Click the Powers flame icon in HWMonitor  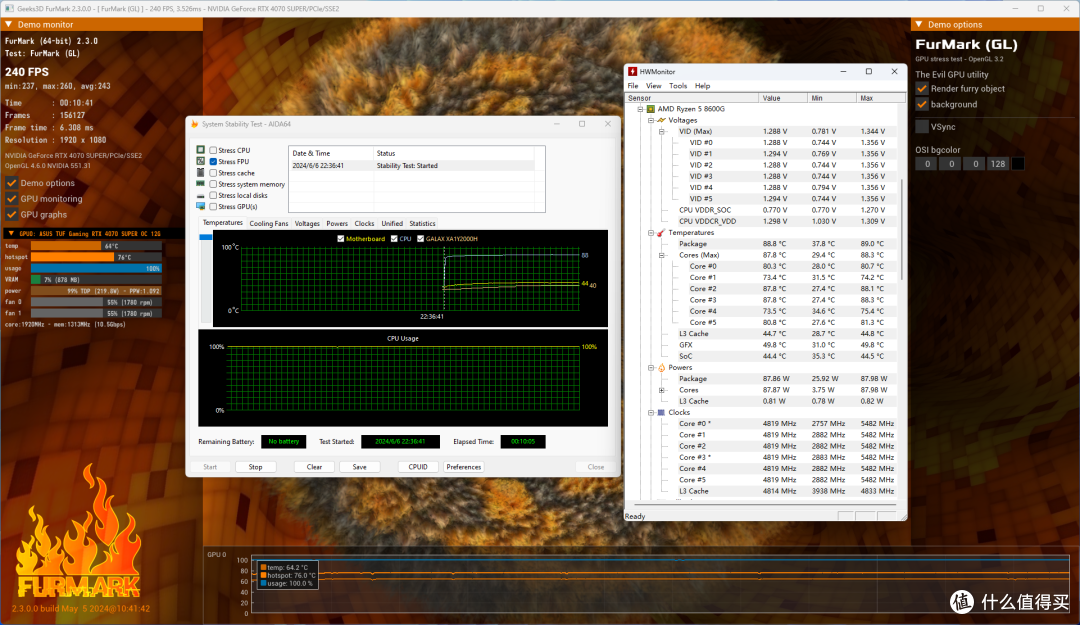pyautogui.click(x=661, y=367)
